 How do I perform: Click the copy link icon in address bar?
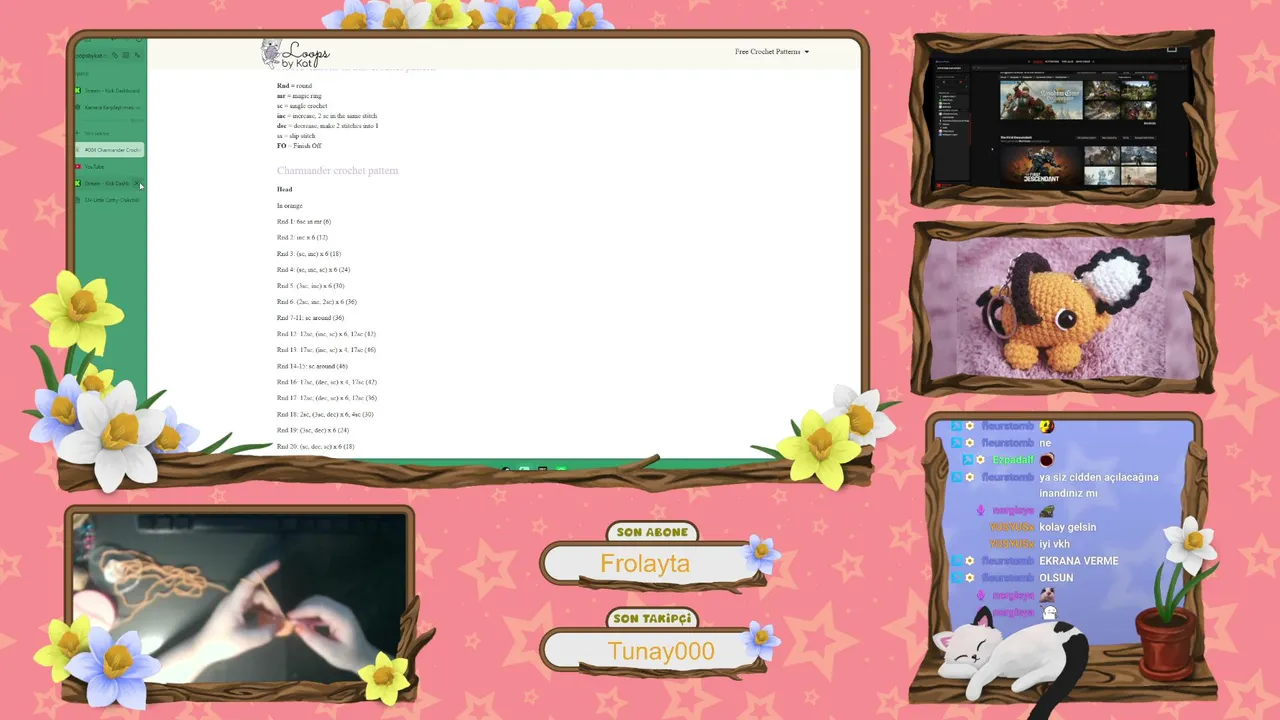(115, 56)
